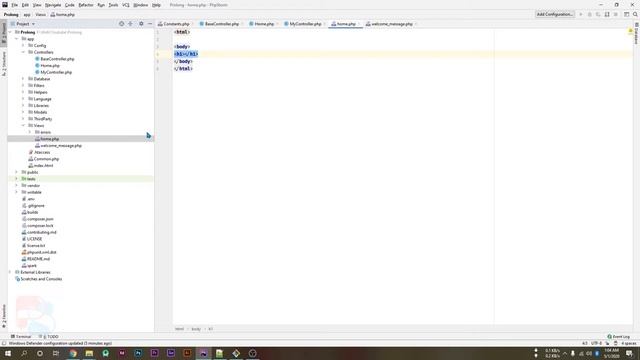Image resolution: width=640 pixels, height=360 pixels.
Task: Open the Windows notification center icon
Action: pyautogui.click(x=630, y=353)
